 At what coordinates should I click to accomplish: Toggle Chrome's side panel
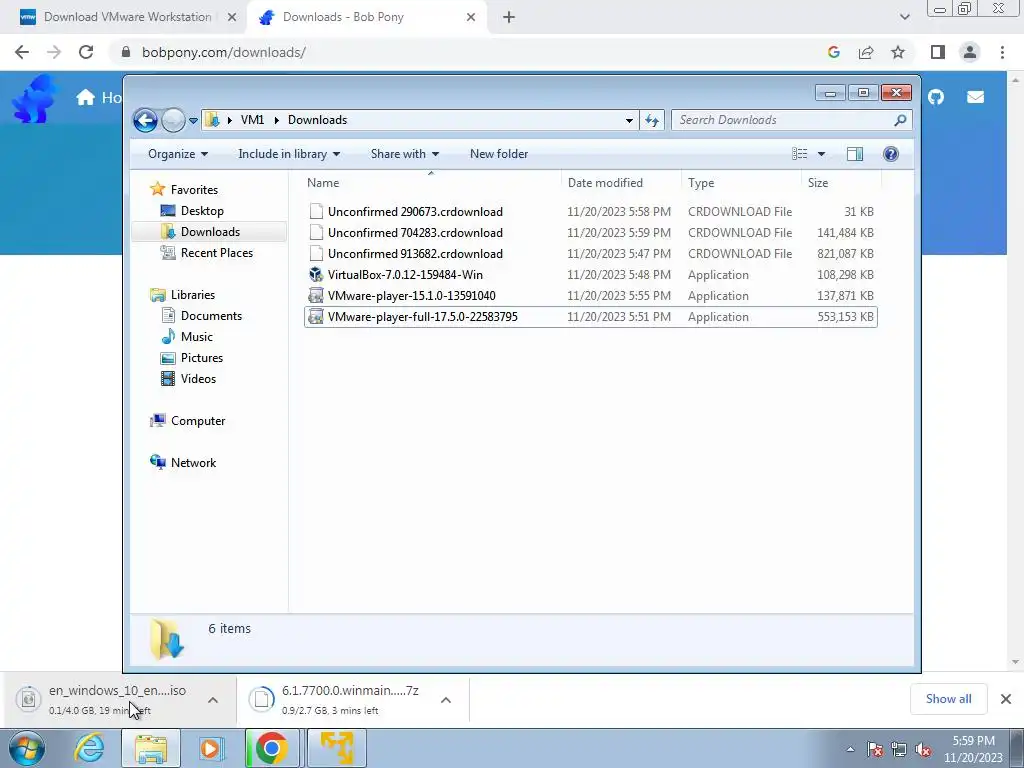938,52
